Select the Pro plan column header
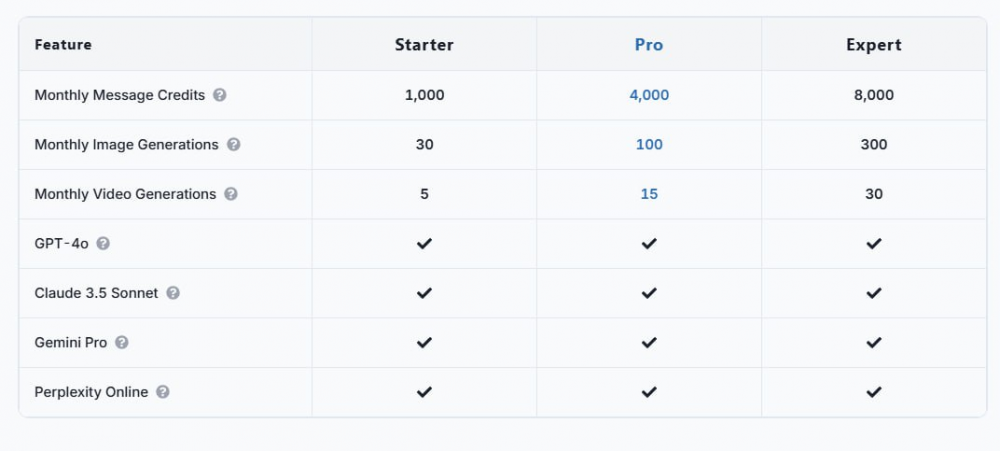Screen dimensions: 1000x451 [x=649, y=45]
